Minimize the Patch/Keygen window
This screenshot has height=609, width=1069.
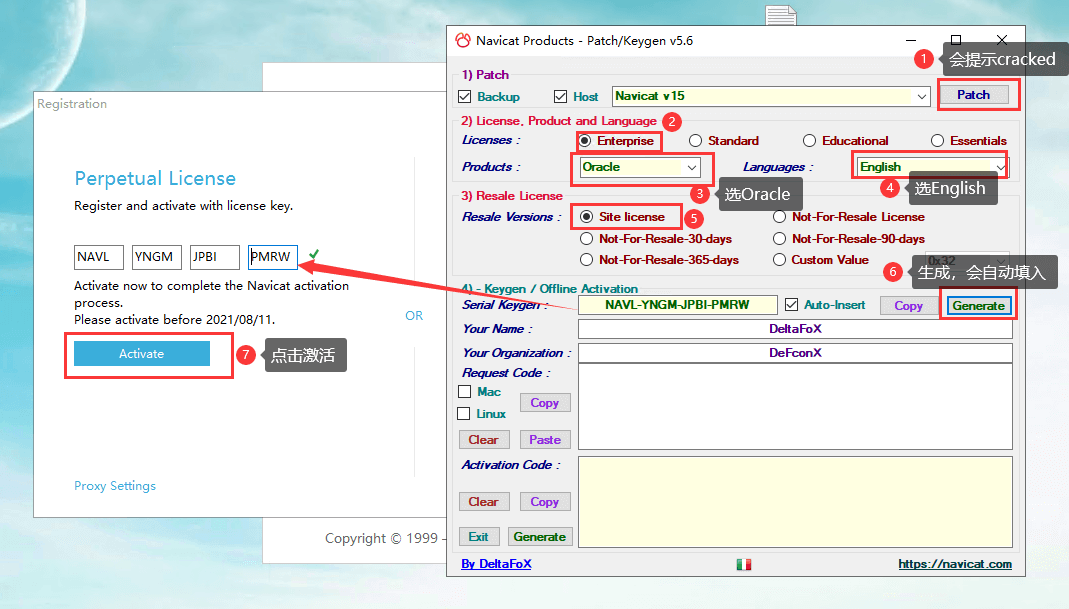click(912, 40)
